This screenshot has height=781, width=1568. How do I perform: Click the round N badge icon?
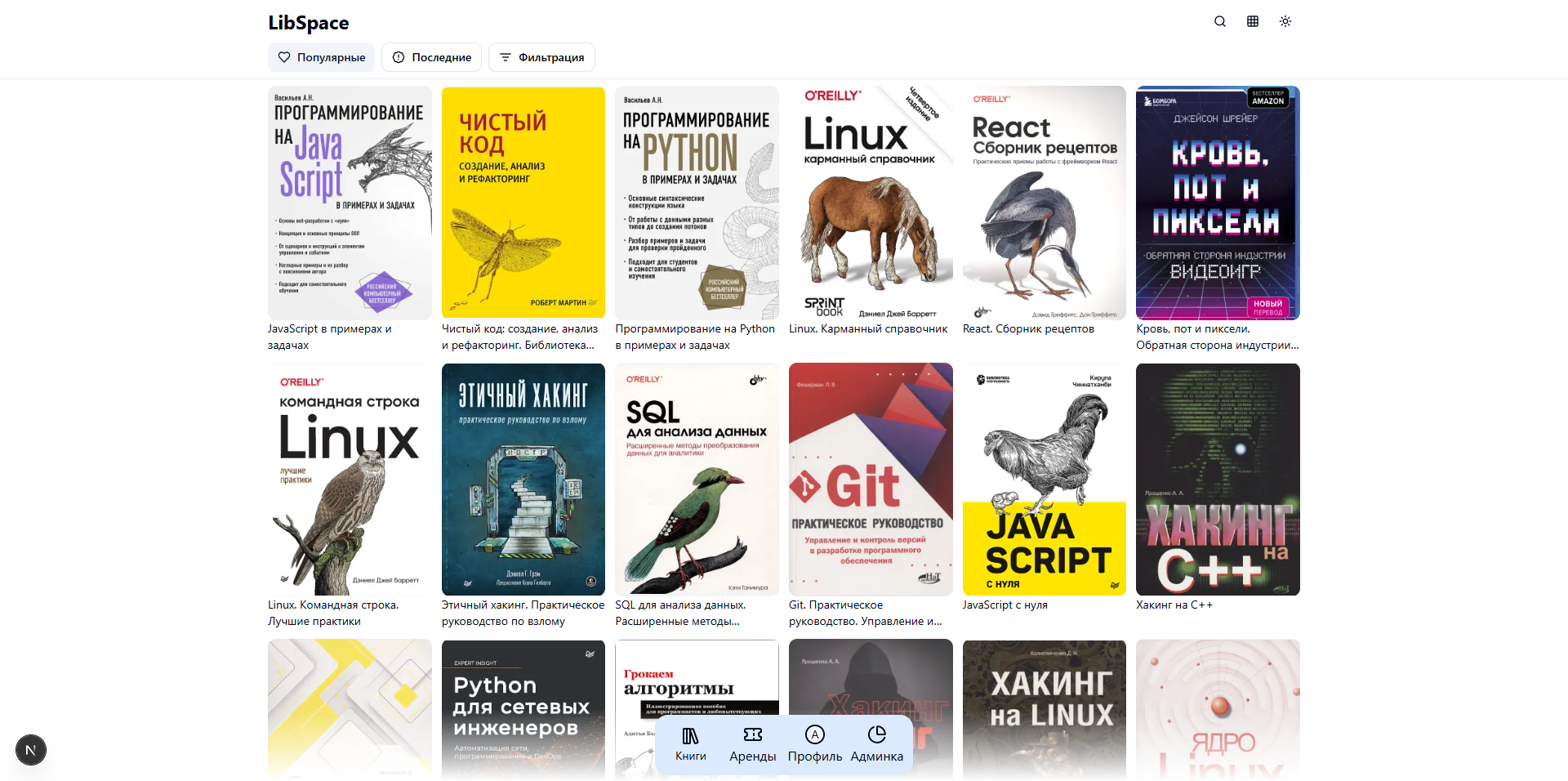31,750
